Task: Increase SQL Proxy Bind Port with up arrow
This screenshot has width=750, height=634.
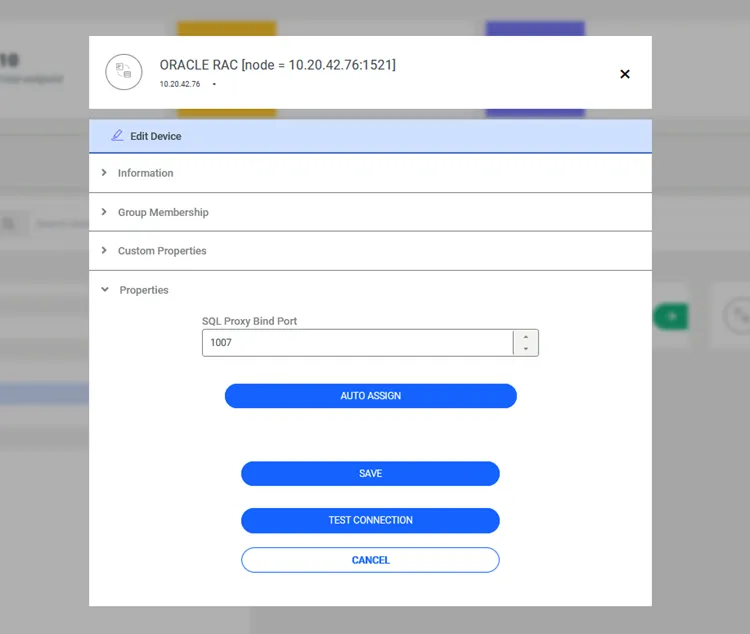Action: [526, 337]
